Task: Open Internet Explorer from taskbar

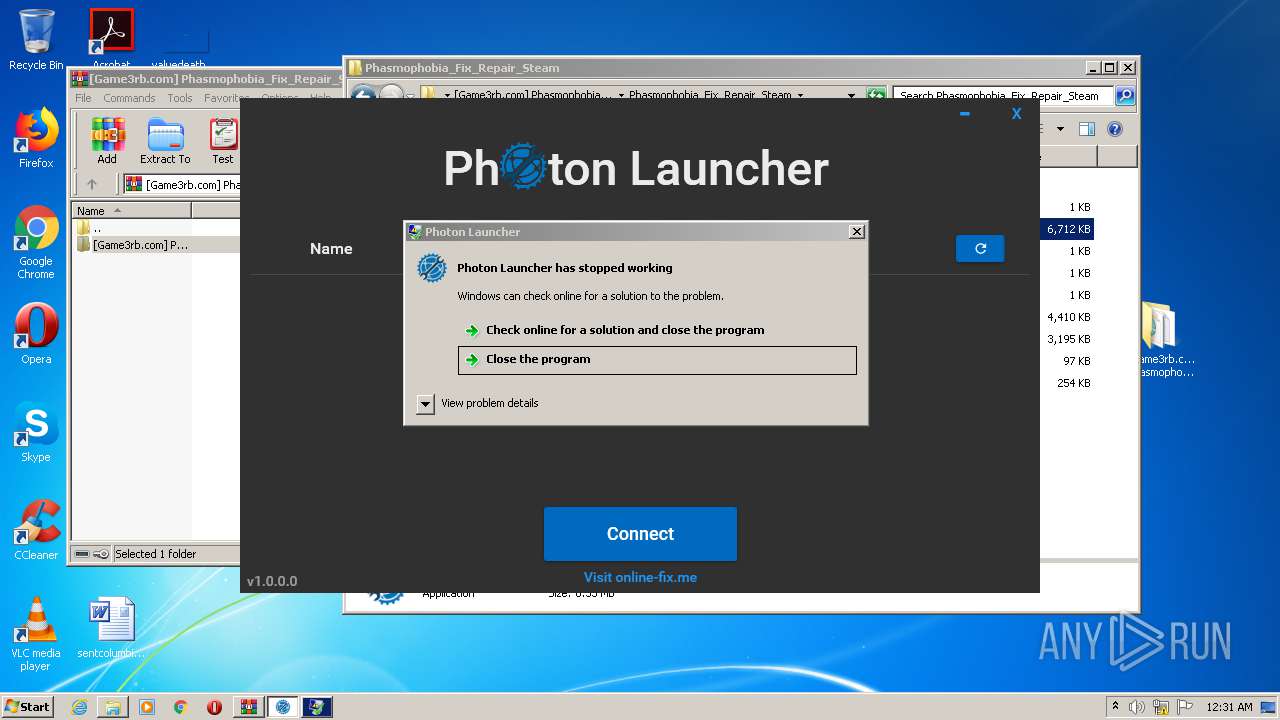Action: click(79, 707)
